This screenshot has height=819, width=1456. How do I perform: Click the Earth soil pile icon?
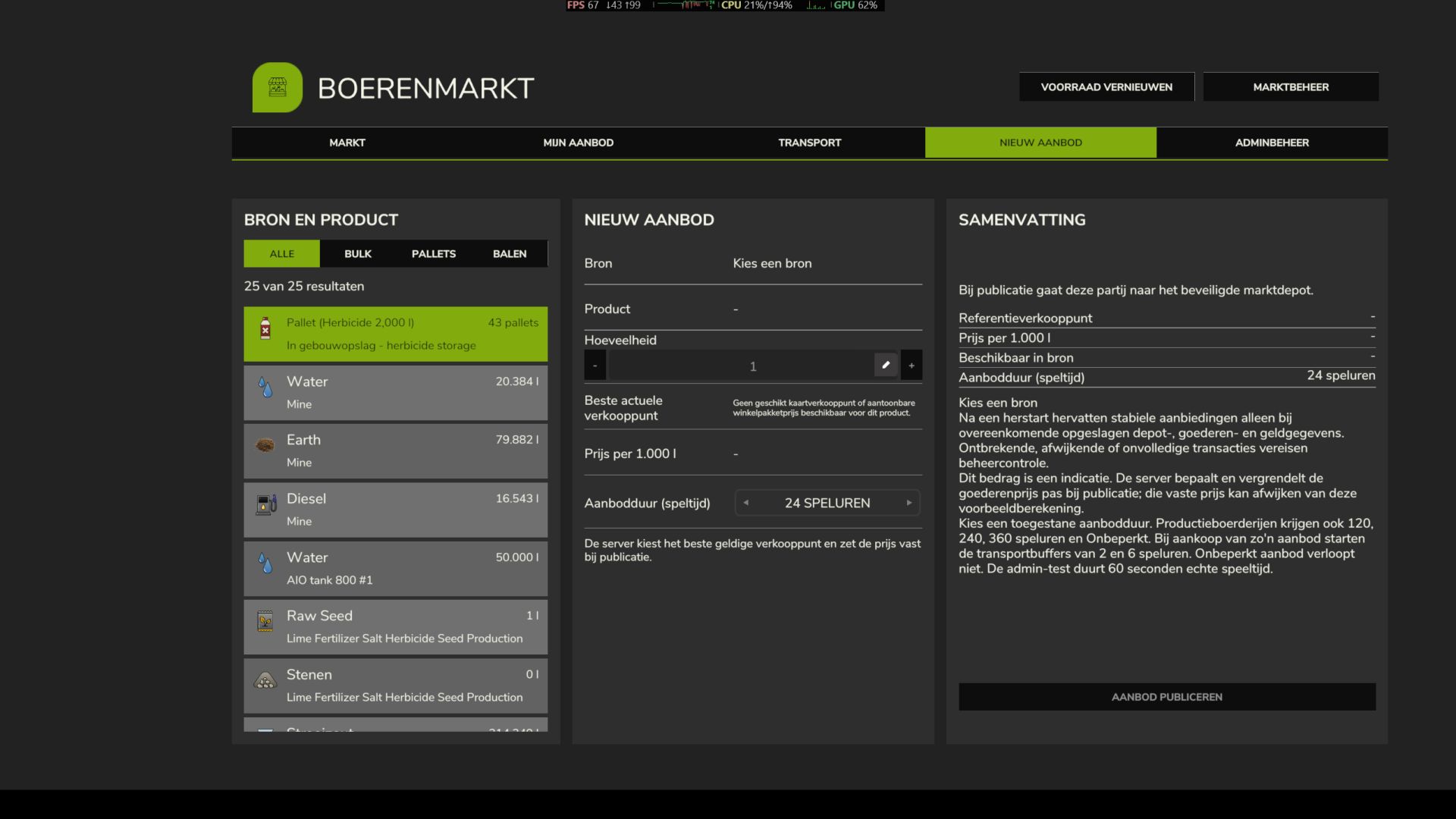pyautogui.click(x=265, y=446)
